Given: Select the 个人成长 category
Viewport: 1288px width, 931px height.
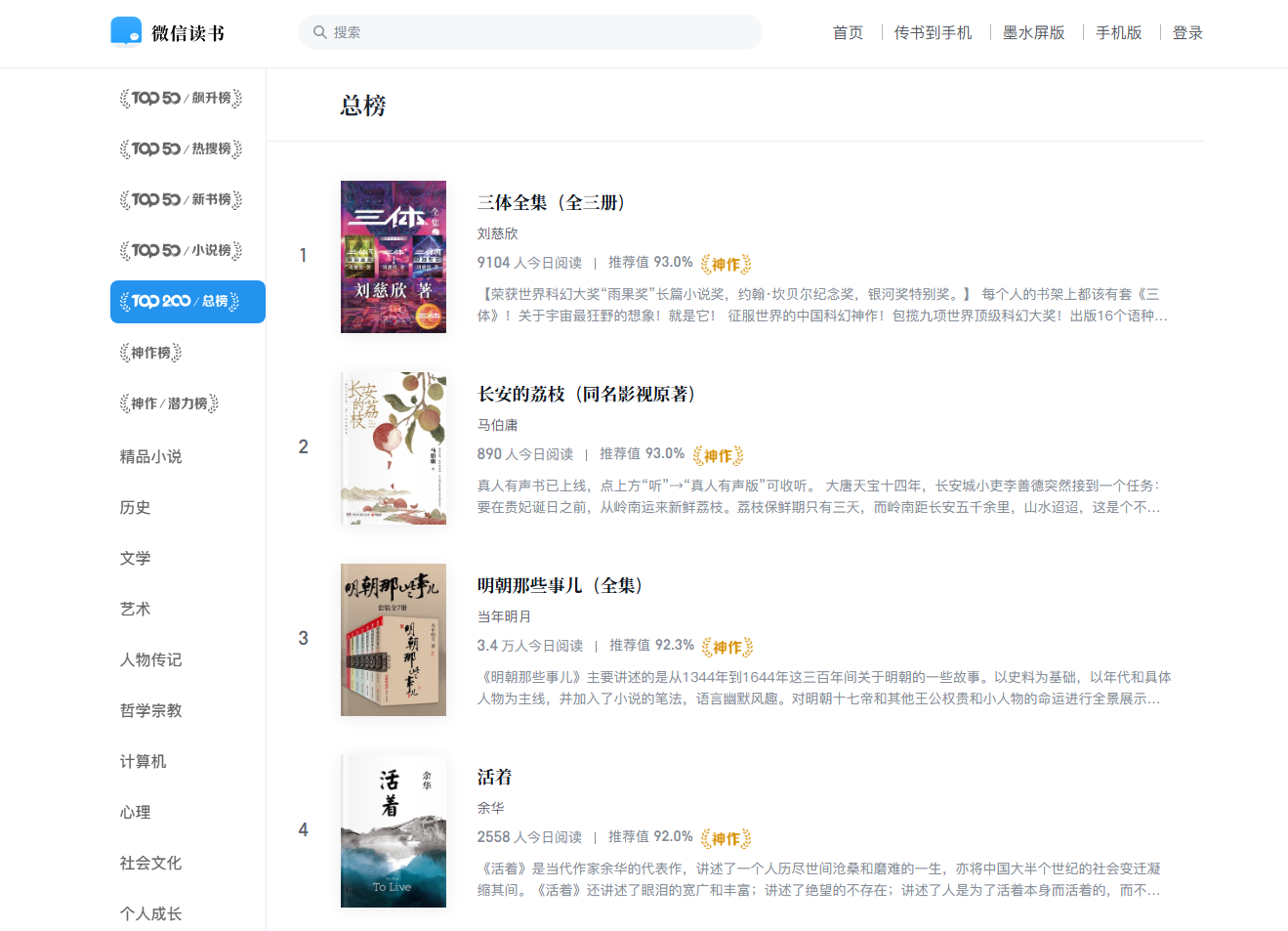Looking at the screenshot, I should pos(151,913).
